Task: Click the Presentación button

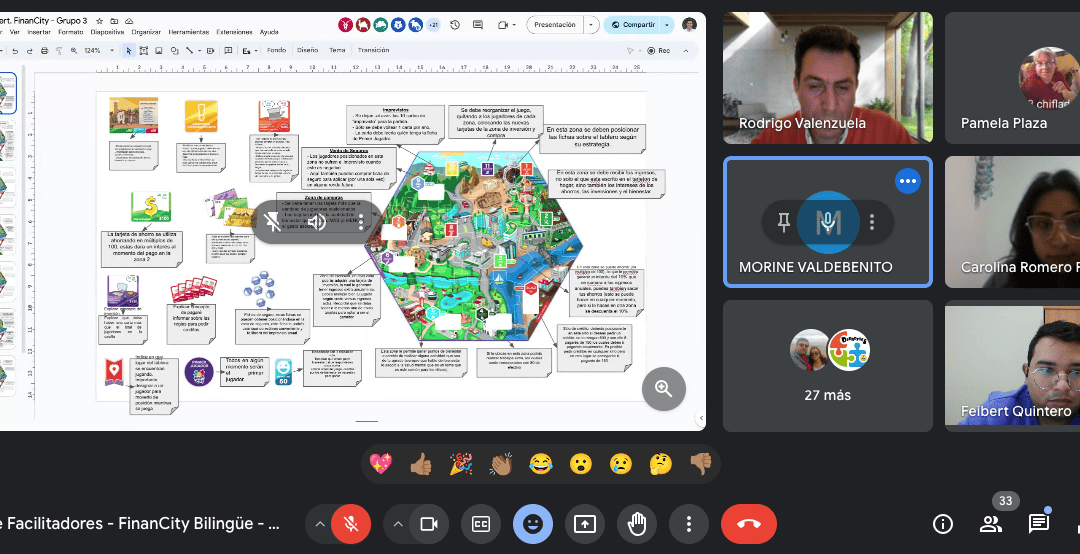Action: point(555,25)
